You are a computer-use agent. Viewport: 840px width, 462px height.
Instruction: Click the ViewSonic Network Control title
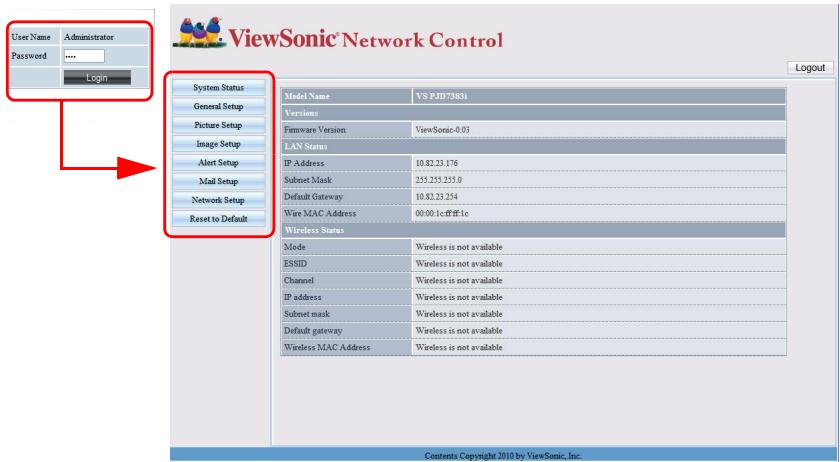tap(366, 39)
